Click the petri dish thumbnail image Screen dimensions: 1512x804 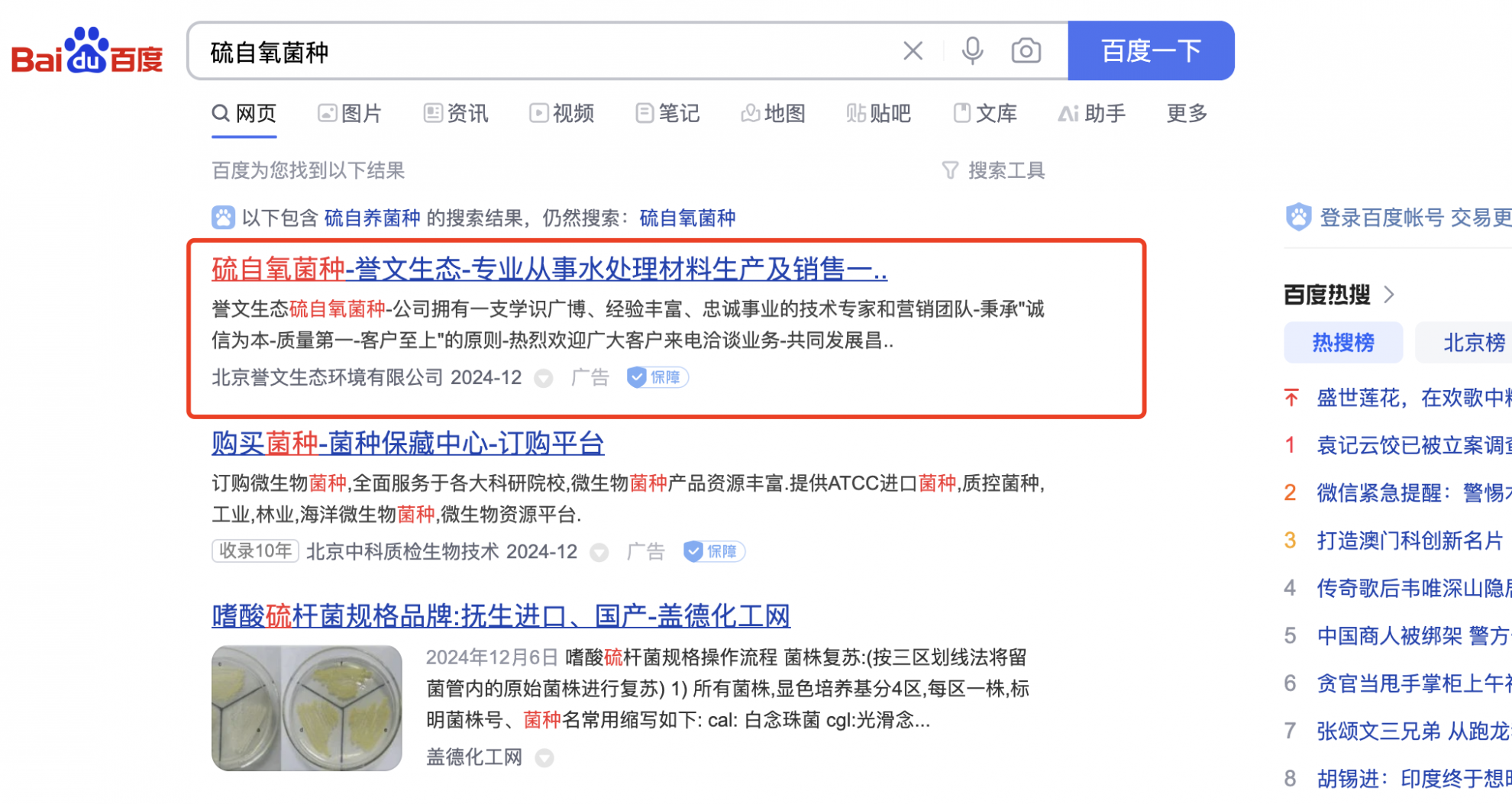pos(306,708)
